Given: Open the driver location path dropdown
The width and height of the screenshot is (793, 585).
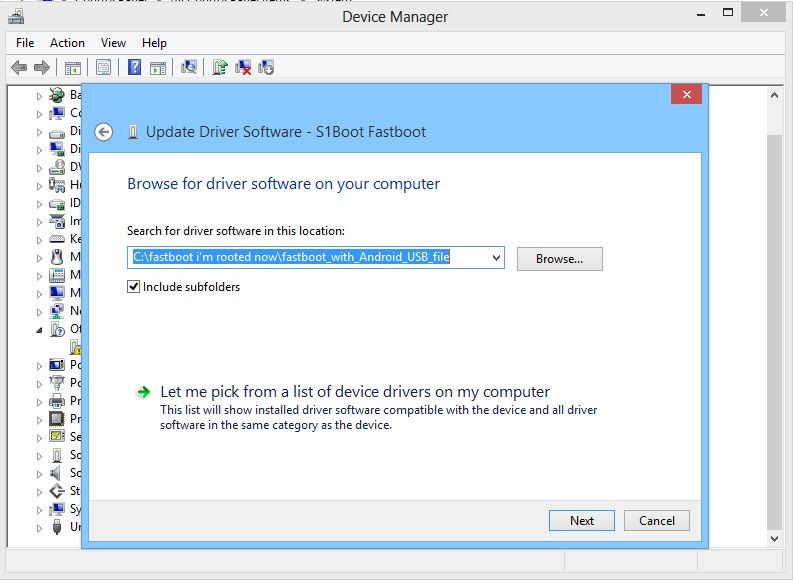Looking at the screenshot, I should pos(496,258).
